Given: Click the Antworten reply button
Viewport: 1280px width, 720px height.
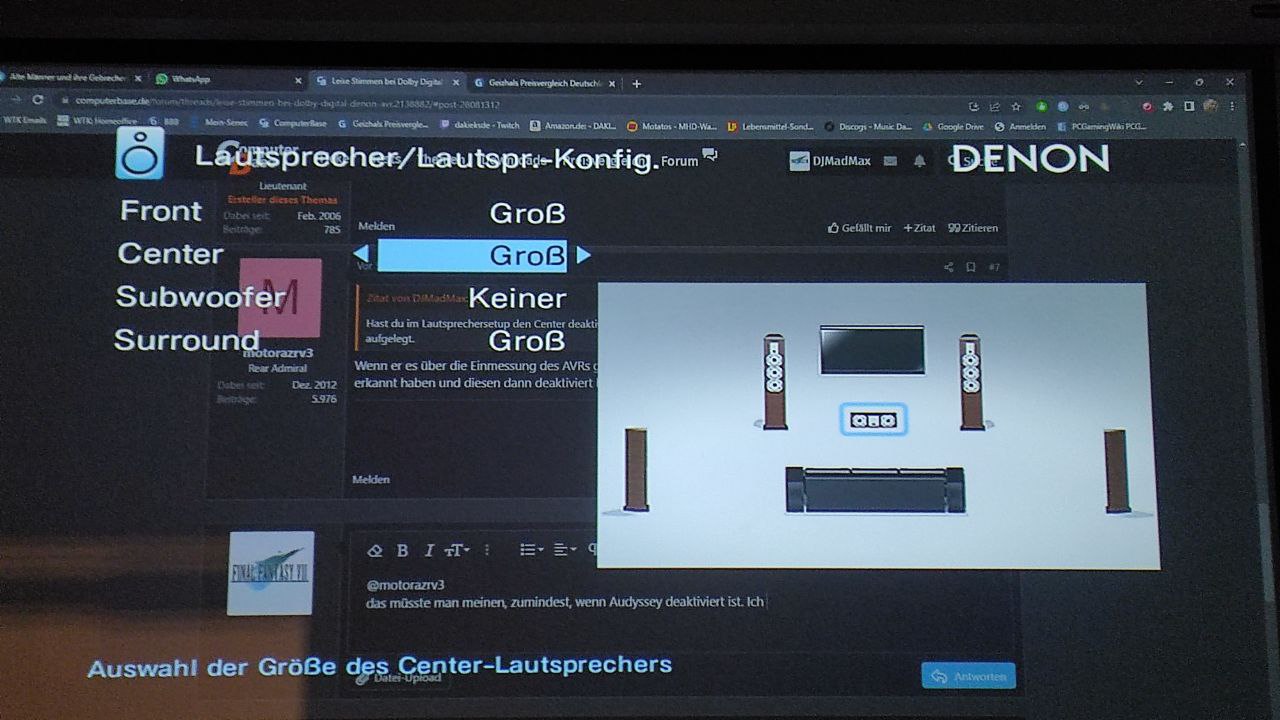Looking at the screenshot, I should (968, 676).
